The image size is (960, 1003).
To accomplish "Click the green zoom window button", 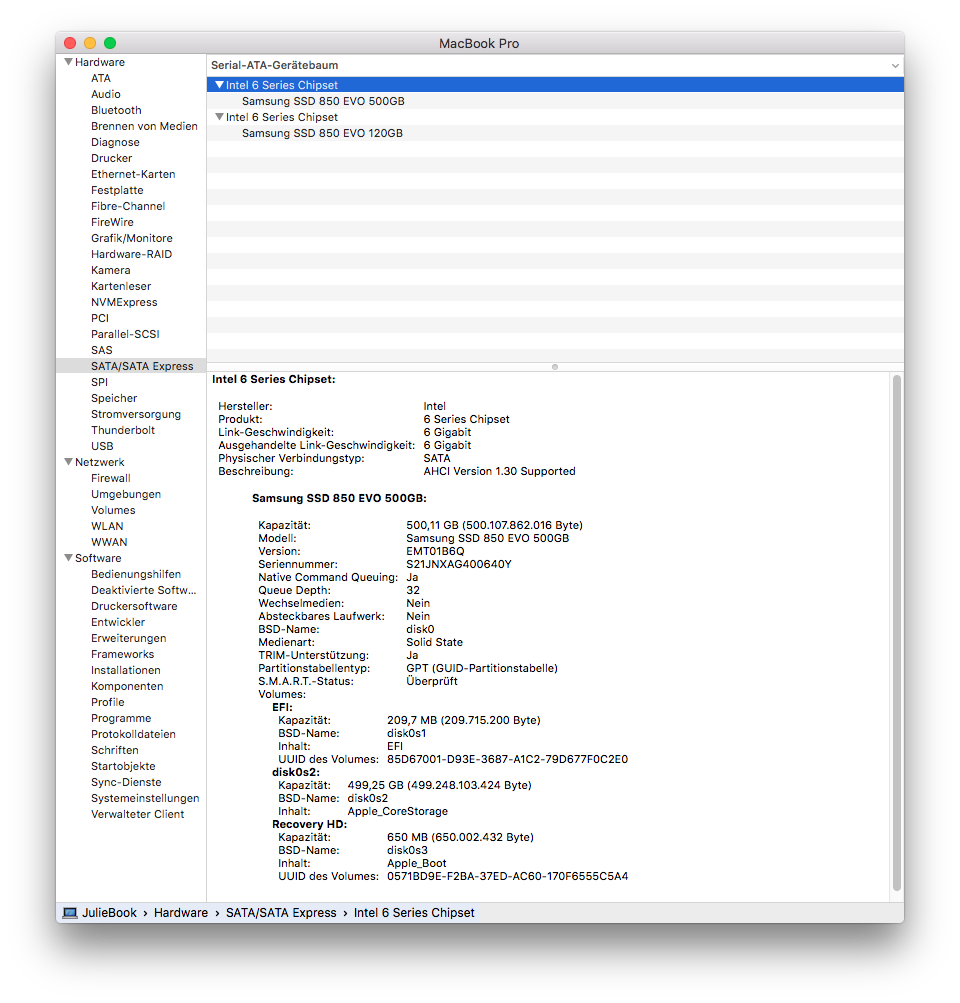I will coord(110,43).
